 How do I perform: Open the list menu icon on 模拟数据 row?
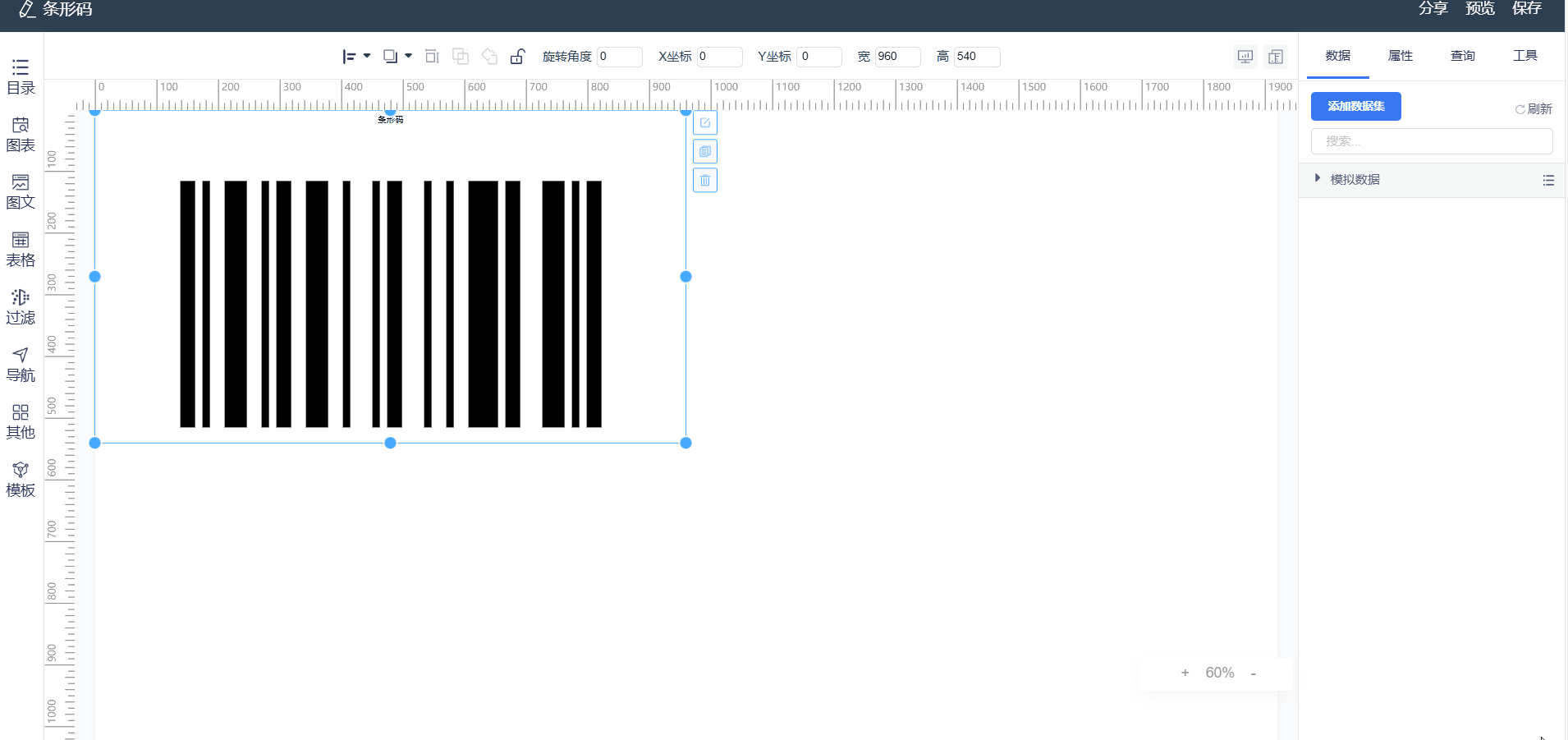[1548, 181]
